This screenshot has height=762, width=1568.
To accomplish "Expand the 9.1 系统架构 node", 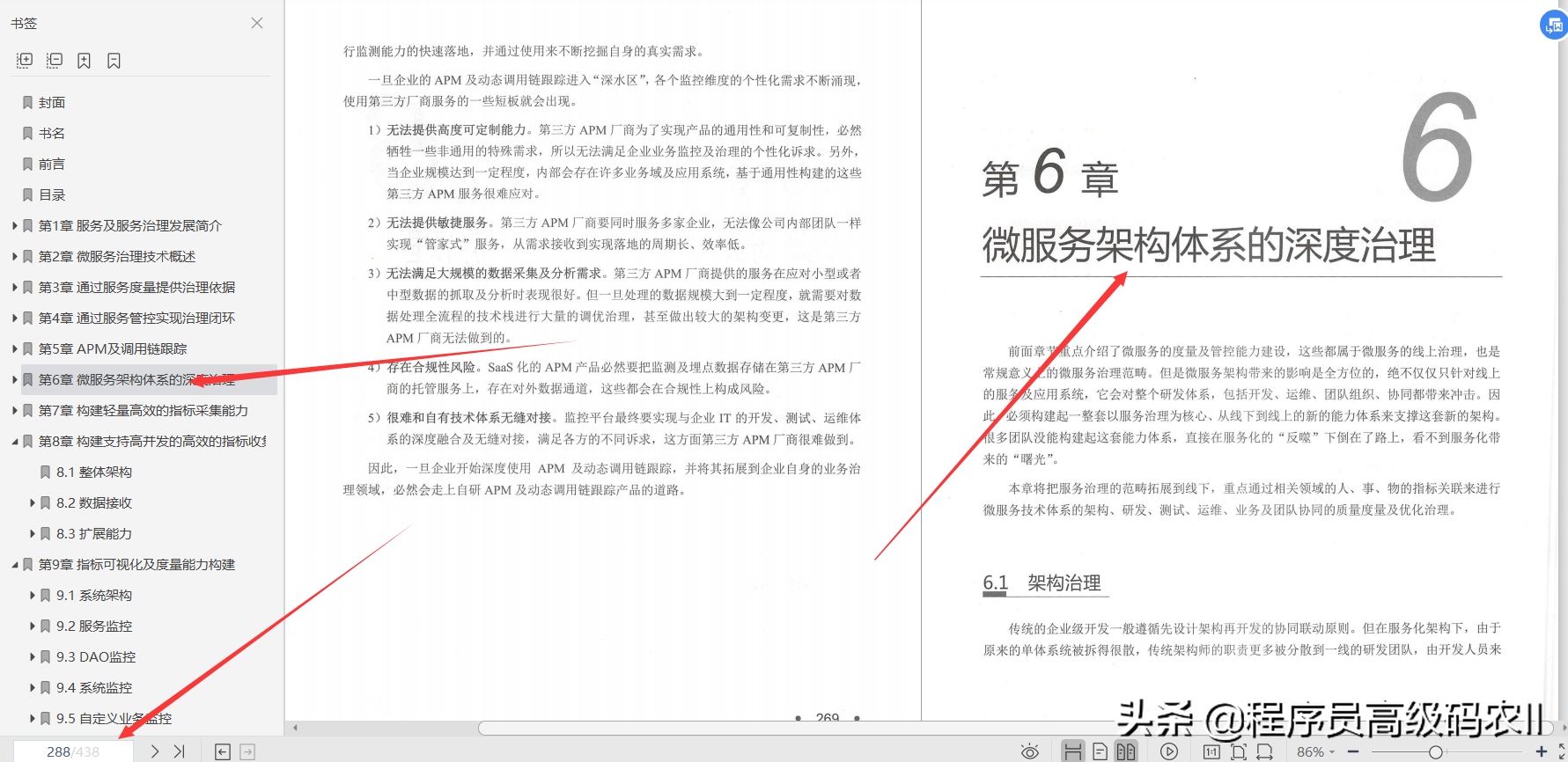I will click(33, 595).
